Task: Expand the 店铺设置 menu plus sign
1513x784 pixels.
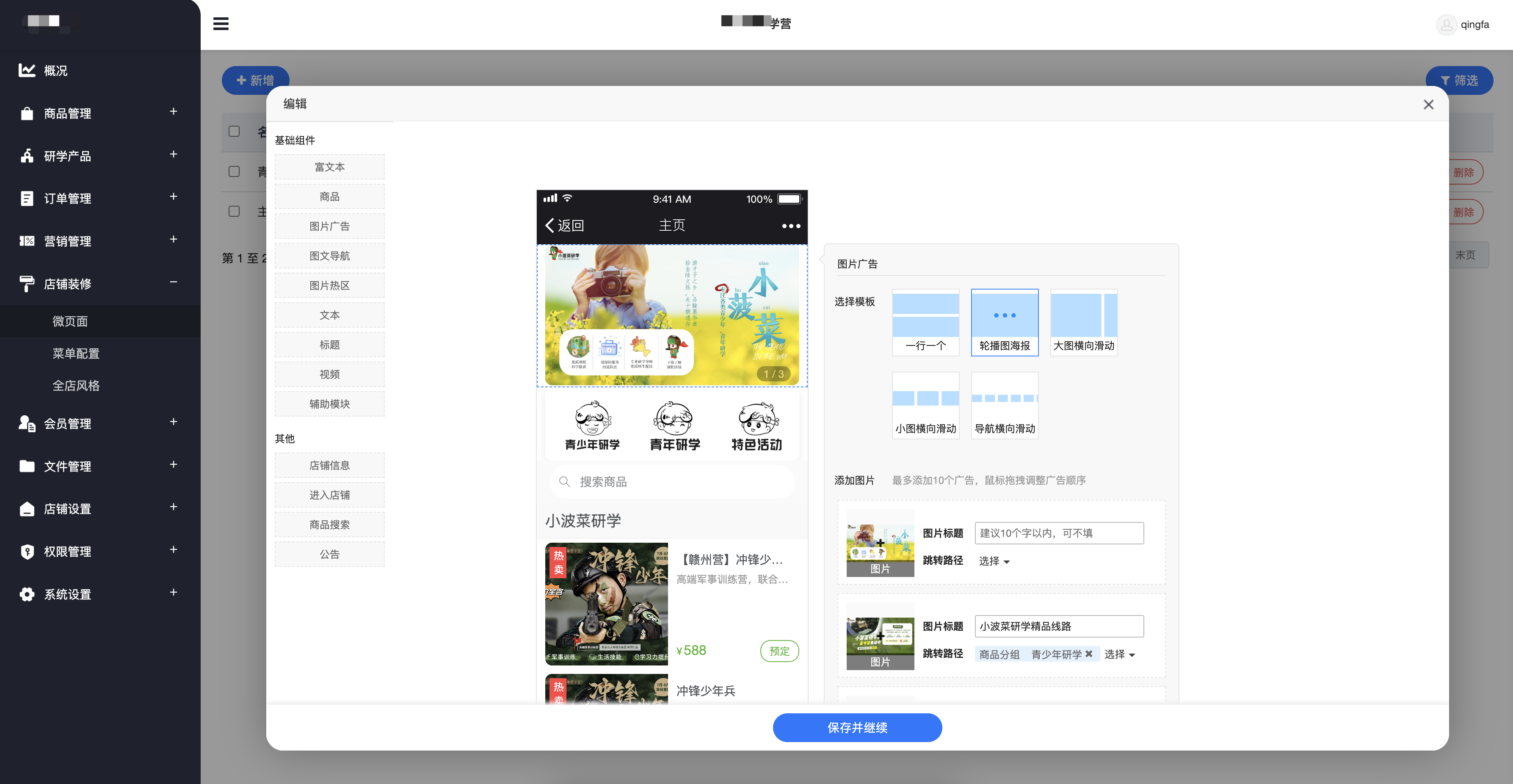Action: coord(173,507)
